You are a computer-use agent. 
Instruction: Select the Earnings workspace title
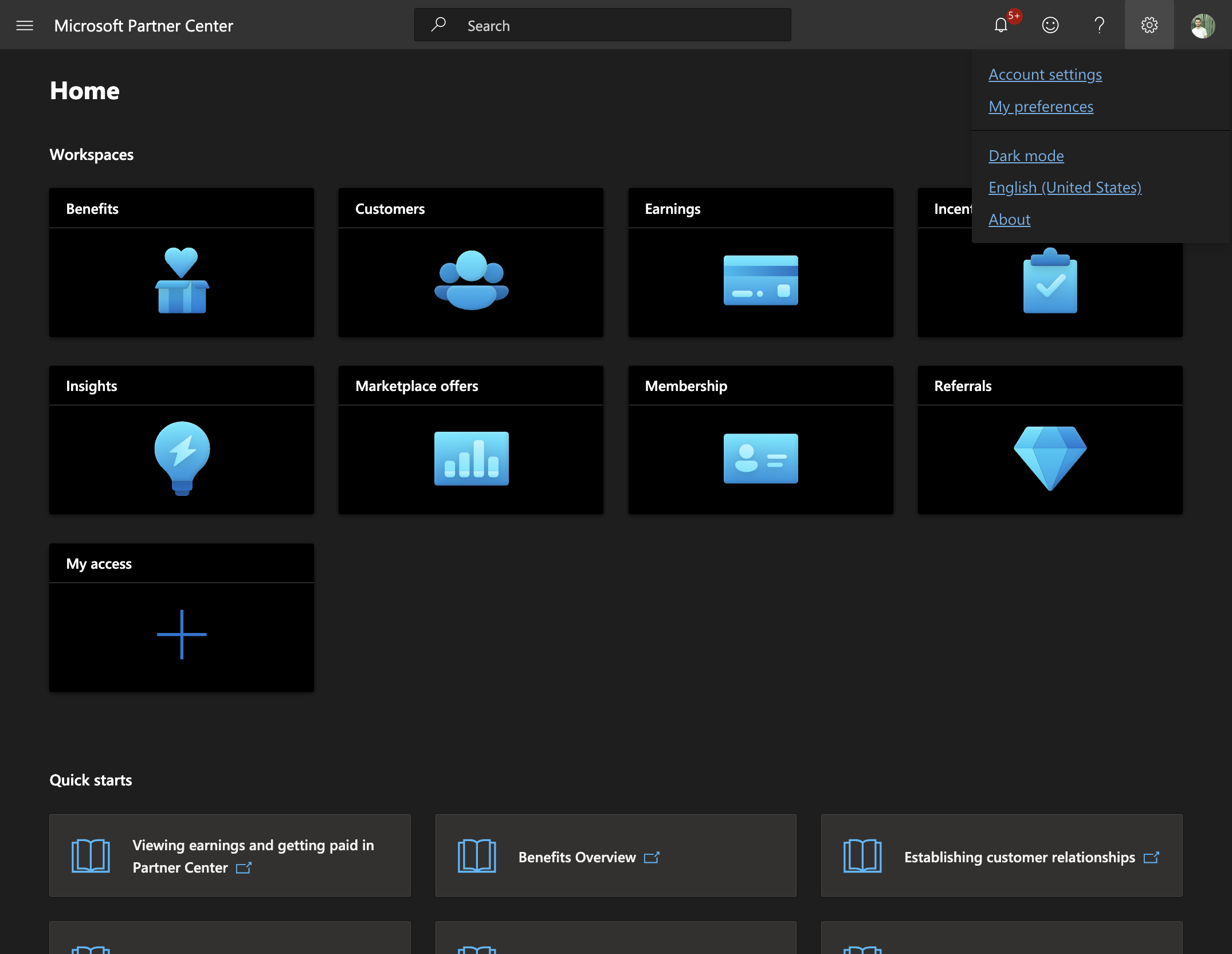pyautogui.click(x=672, y=209)
